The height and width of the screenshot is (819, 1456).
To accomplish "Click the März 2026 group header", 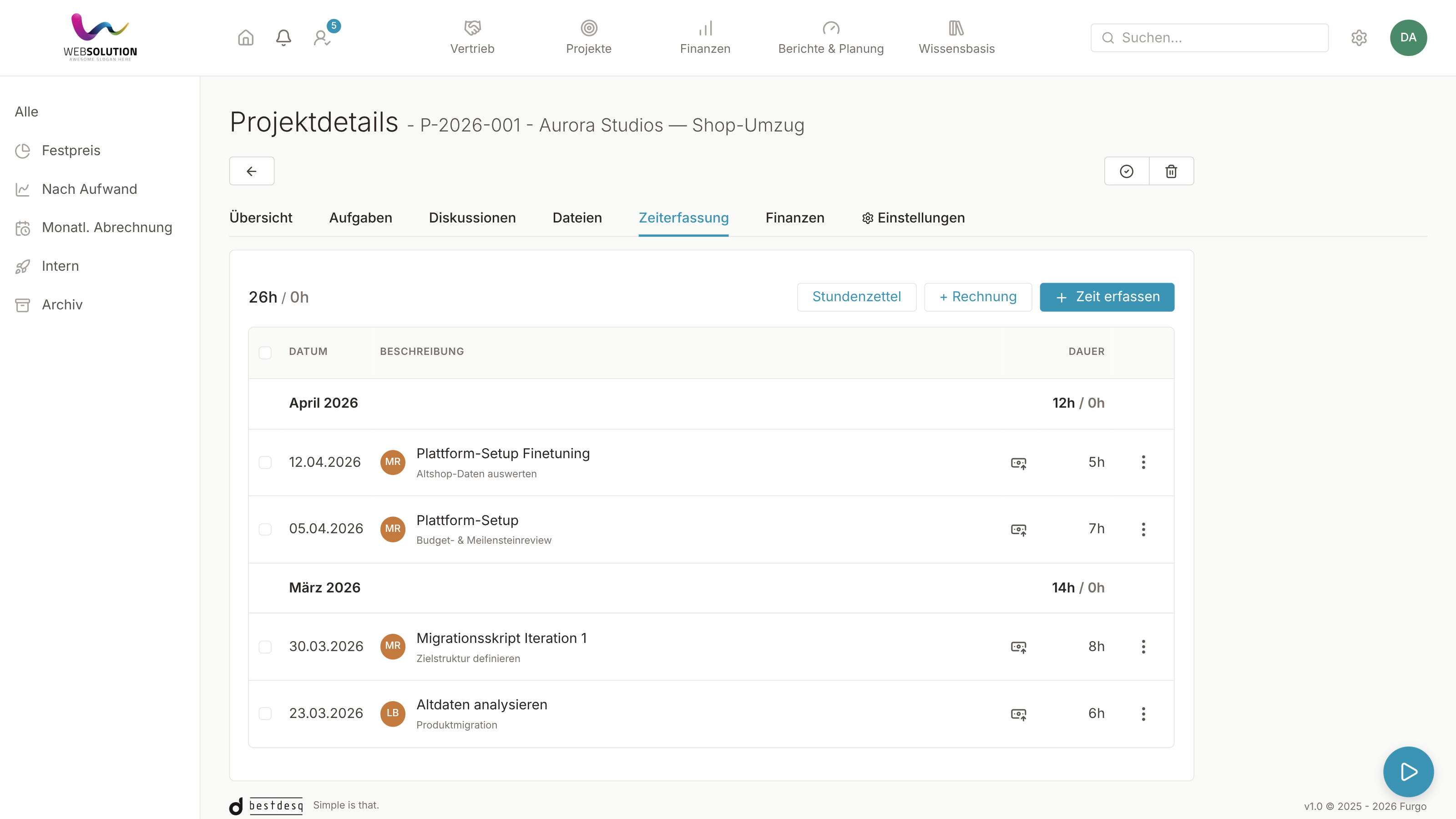I will (x=324, y=588).
